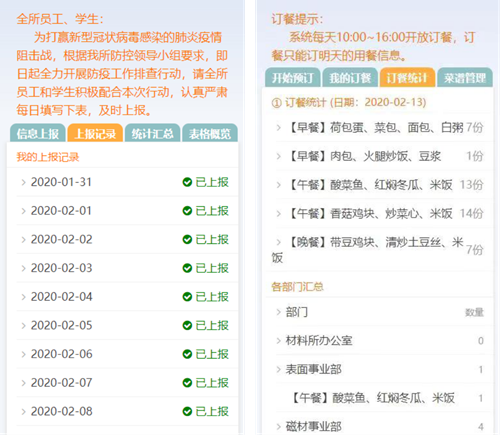Expand chevron for 带豆鸡块 dinner row
Image resolution: width=500 pixels, height=435 pixels.
(x=279, y=242)
